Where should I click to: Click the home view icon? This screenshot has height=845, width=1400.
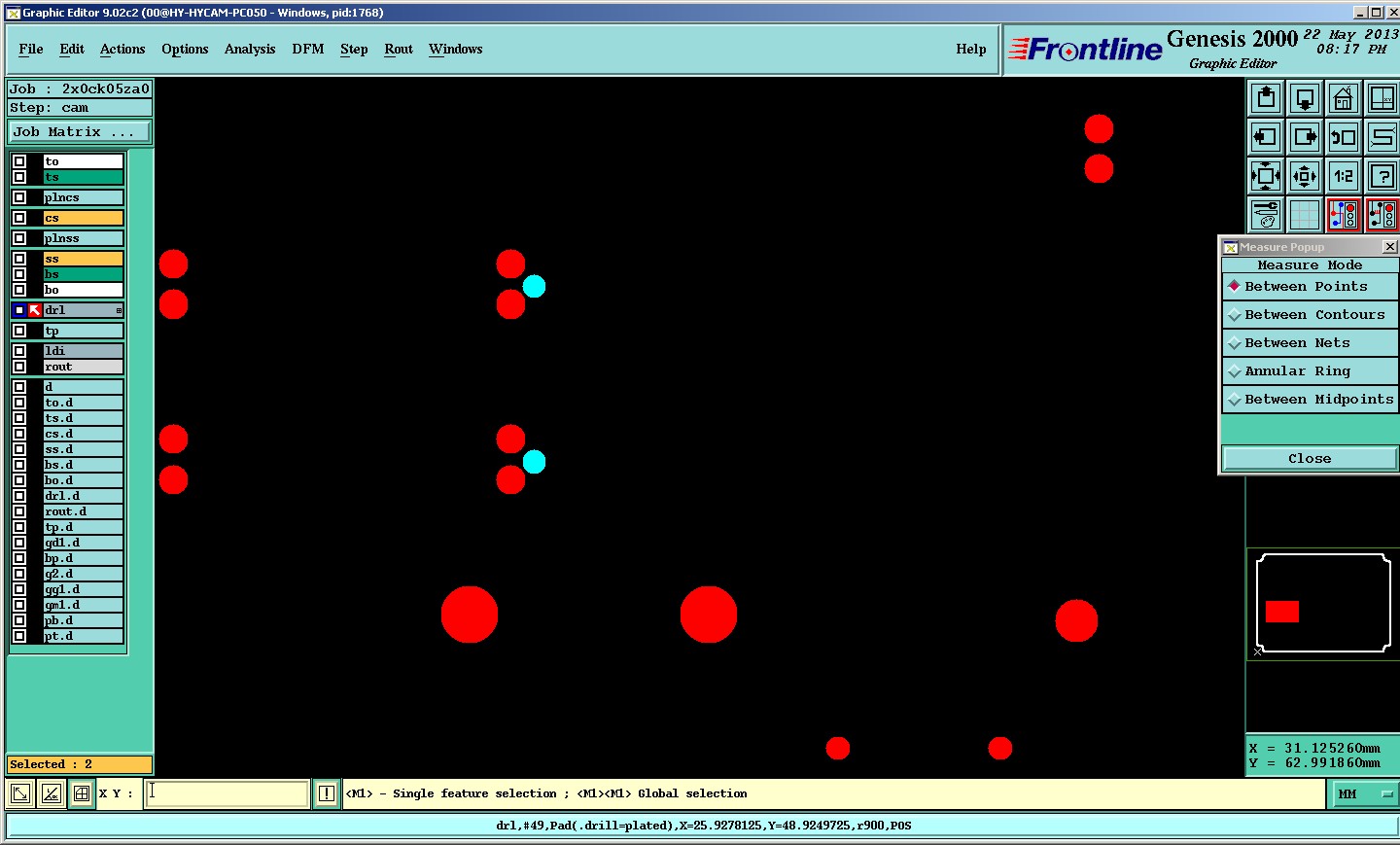pos(1344,98)
